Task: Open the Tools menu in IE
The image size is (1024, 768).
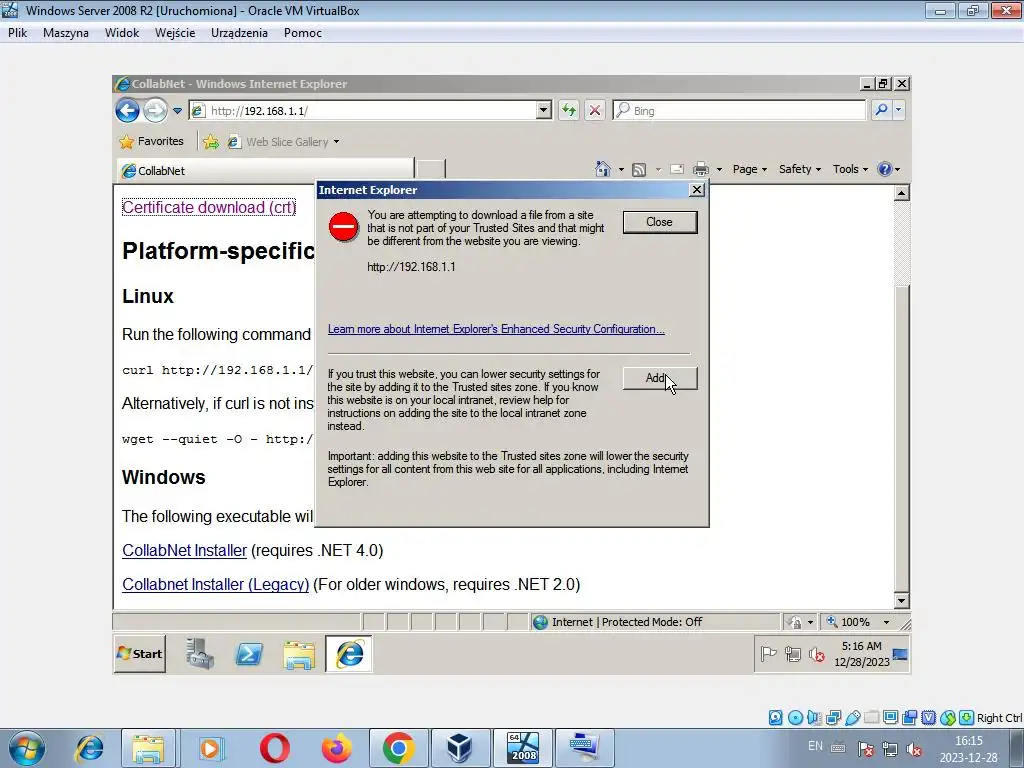Action: pyautogui.click(x=850, y=169)
